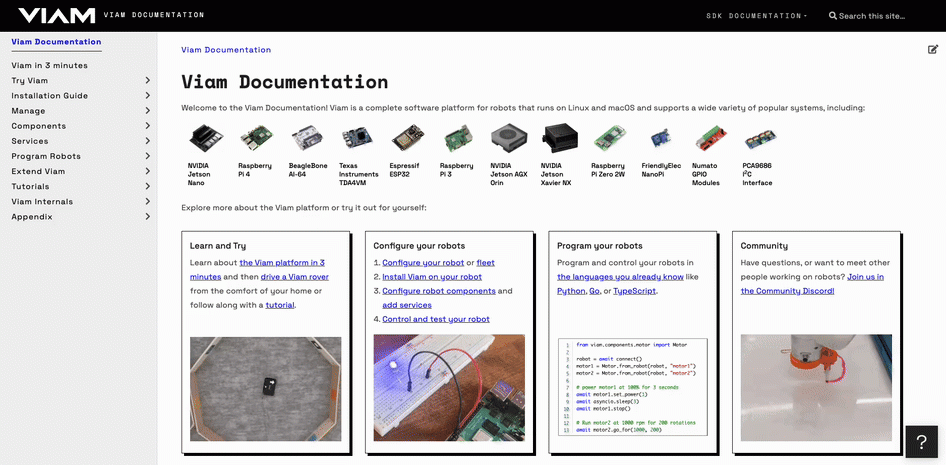This screenshot has height=465, width=946.
Task: Click the VIAM logo in header
Action: (x=57, y=16)
